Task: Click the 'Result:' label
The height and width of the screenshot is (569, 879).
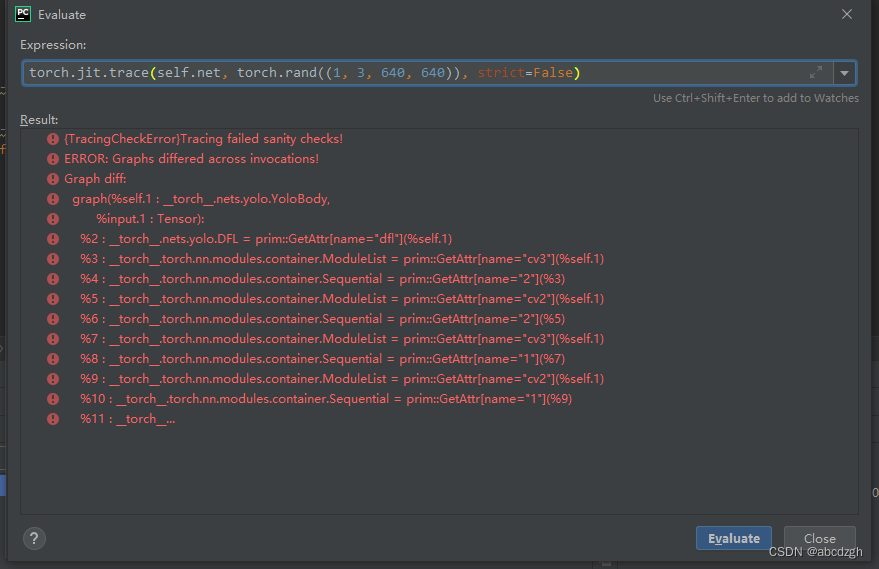Action: click(39, 120)
